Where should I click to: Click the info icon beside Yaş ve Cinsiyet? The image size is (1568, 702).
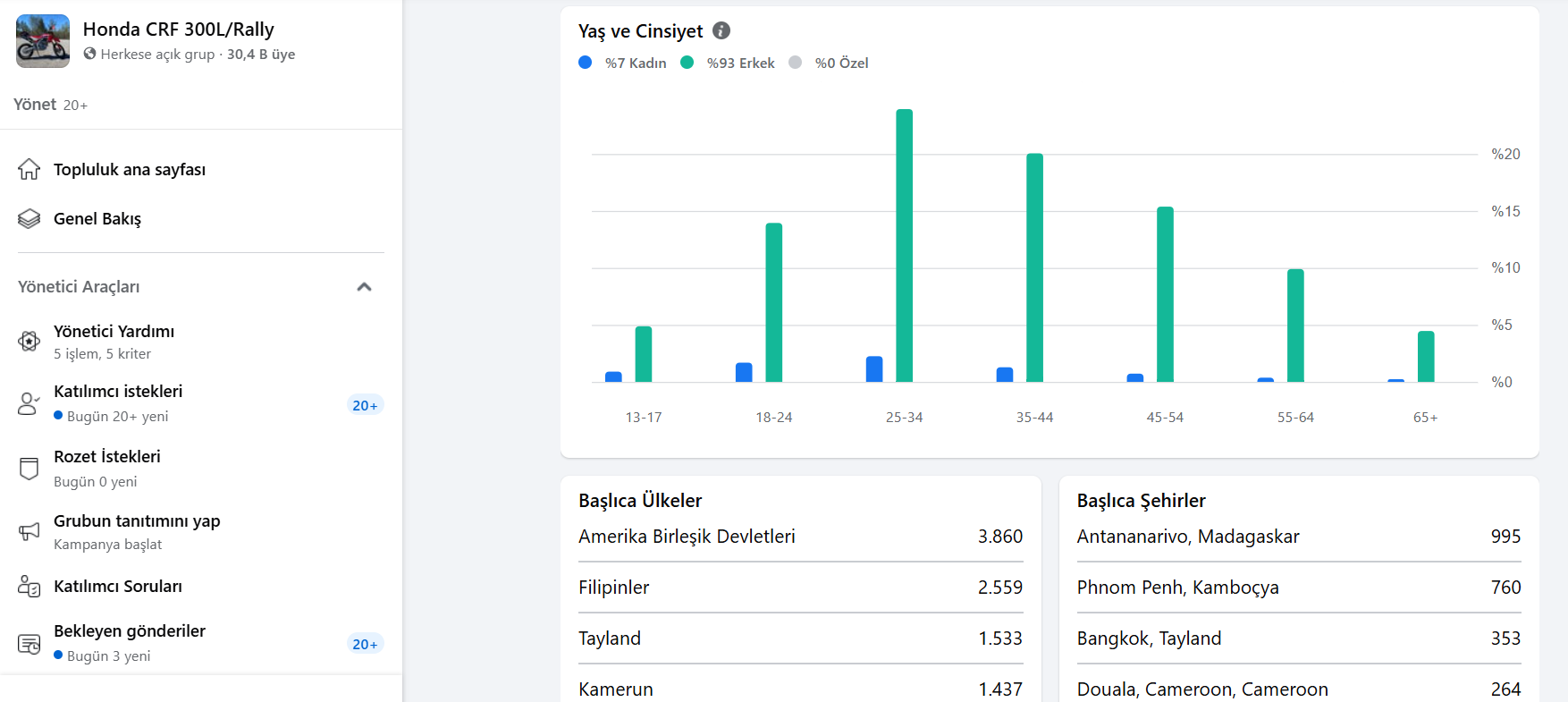point(721,30)
